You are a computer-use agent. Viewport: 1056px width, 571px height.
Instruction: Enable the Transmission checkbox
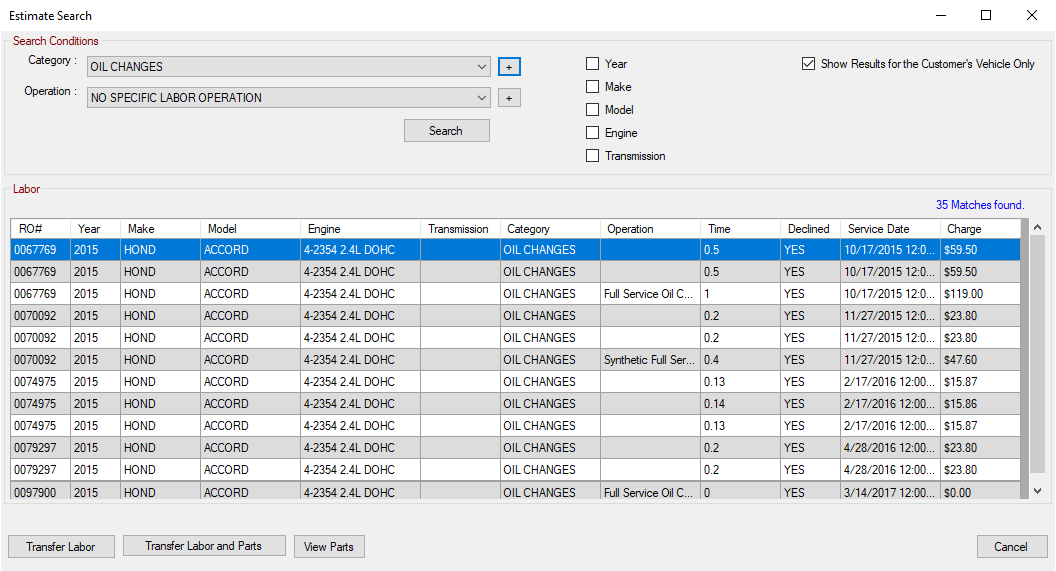pyautogui.click(x=593, y=156)
